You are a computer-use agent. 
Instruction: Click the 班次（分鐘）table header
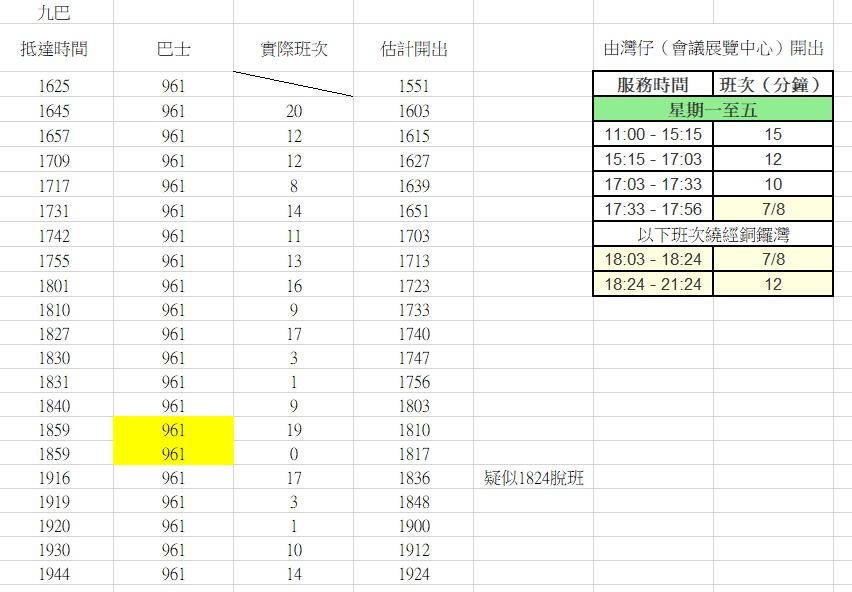pos(773,84)
